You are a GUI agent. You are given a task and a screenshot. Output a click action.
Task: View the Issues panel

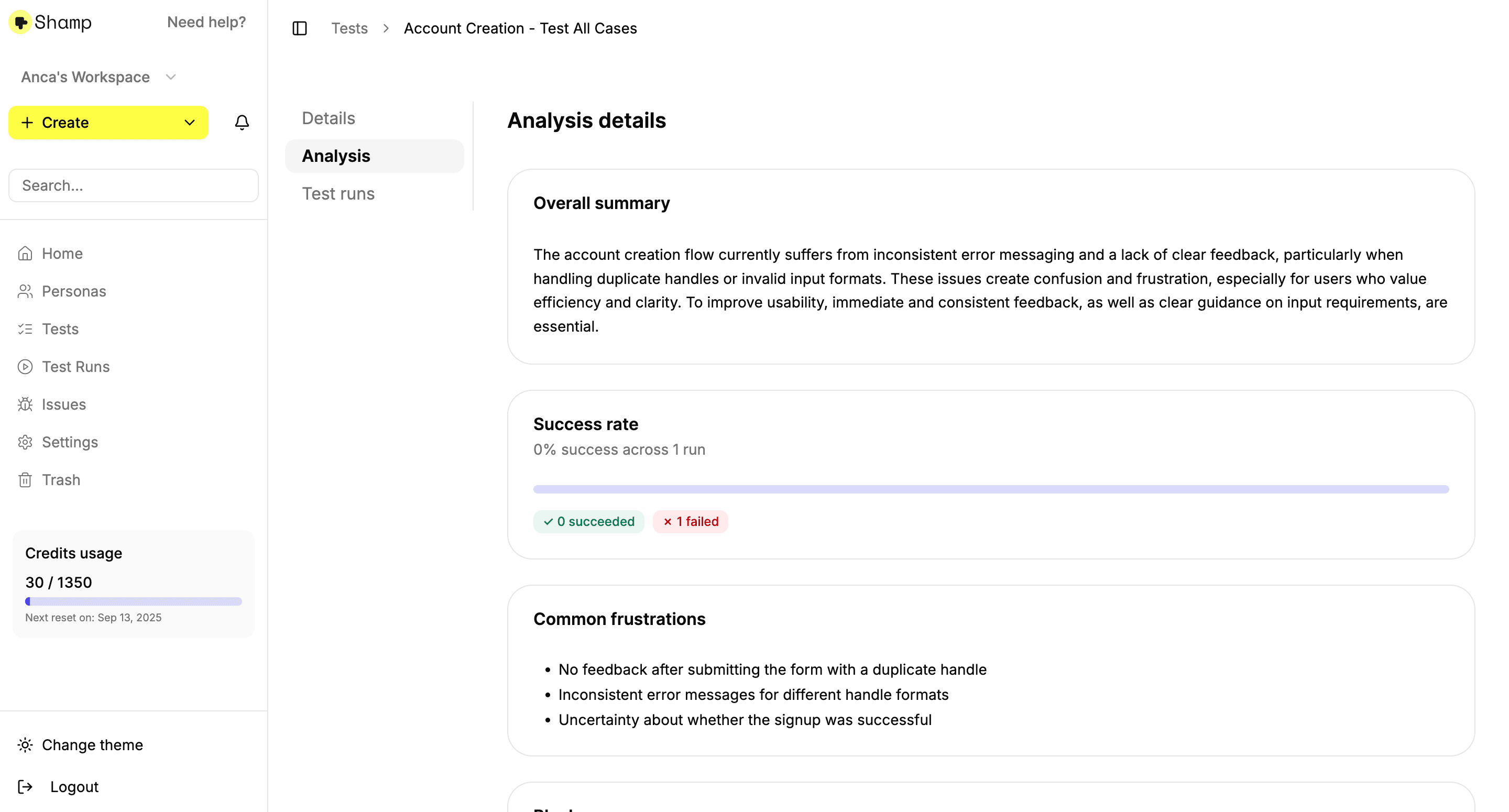[x=63, y=404]
